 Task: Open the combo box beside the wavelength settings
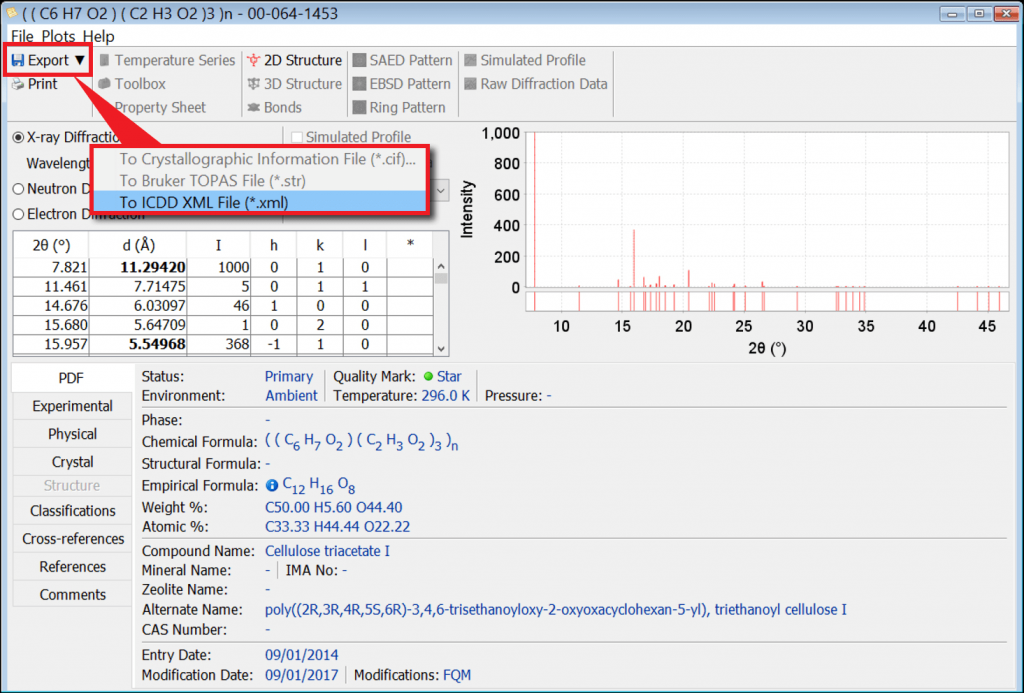440,189
